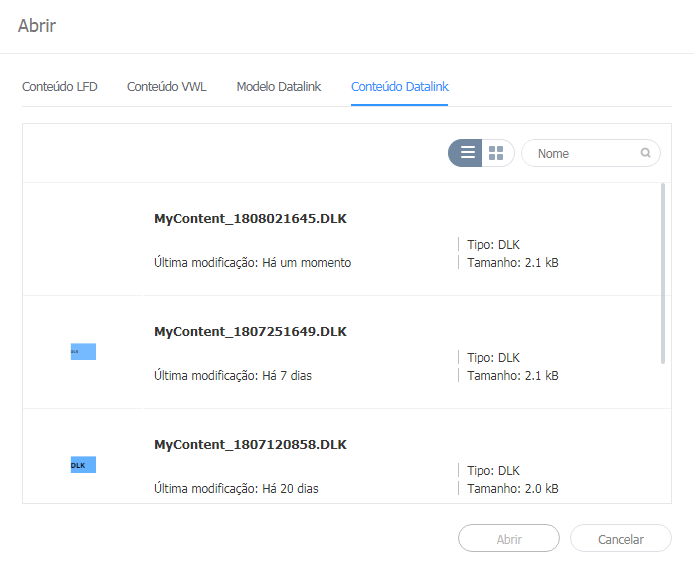
Task: Click the Abrir button
Action: point(508,539)
